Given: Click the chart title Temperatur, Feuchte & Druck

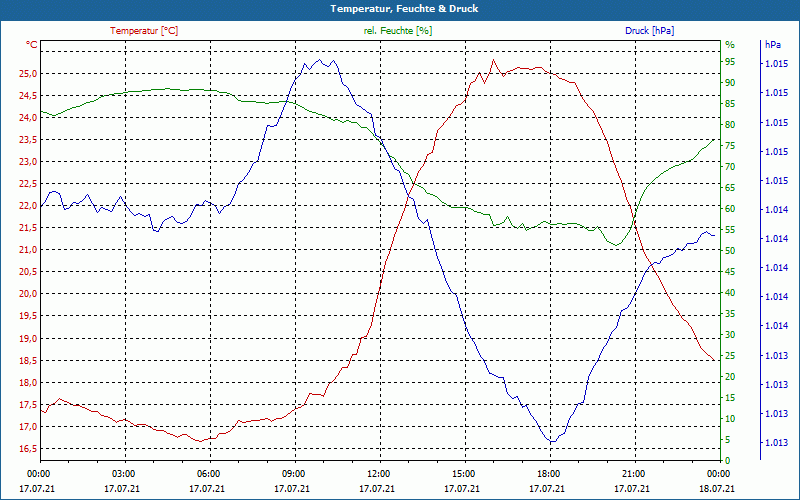Looking at the screenshot, I should (x=404, y=9).
